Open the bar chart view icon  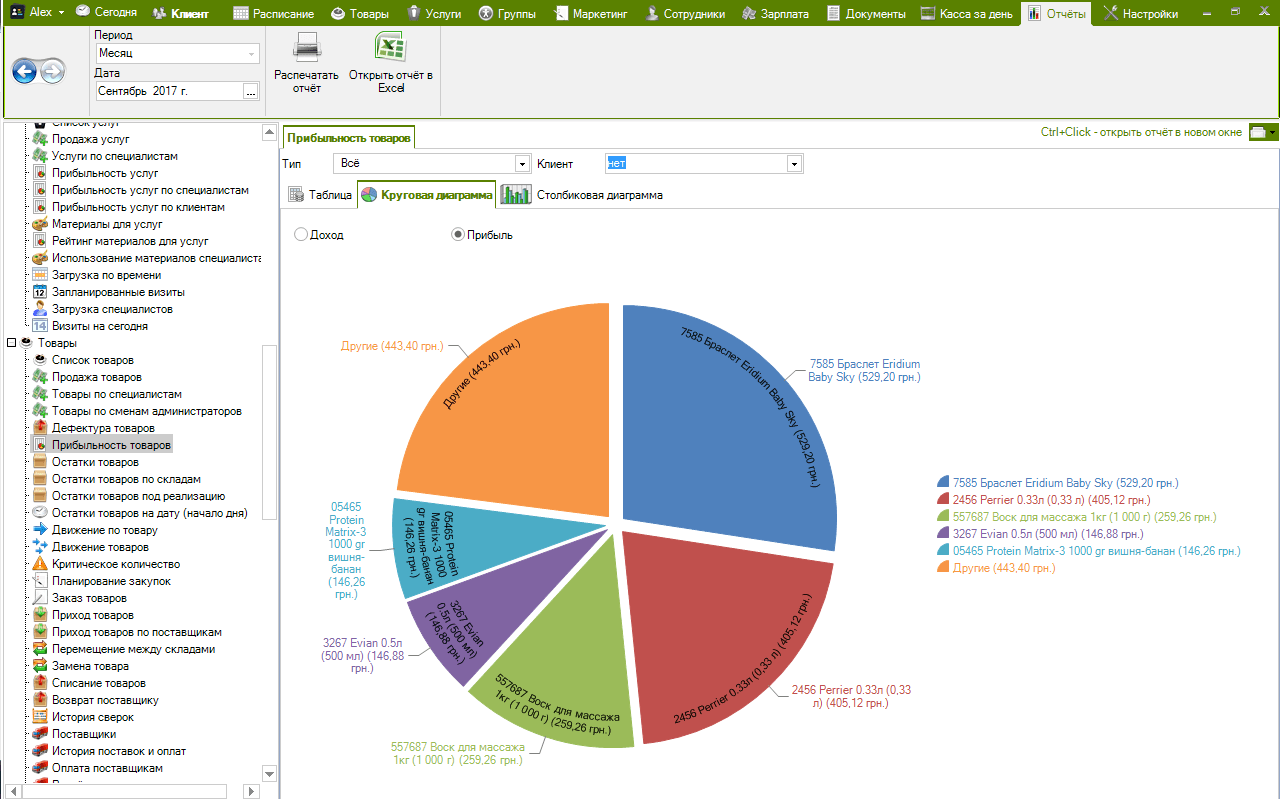[x=515, y=195]
